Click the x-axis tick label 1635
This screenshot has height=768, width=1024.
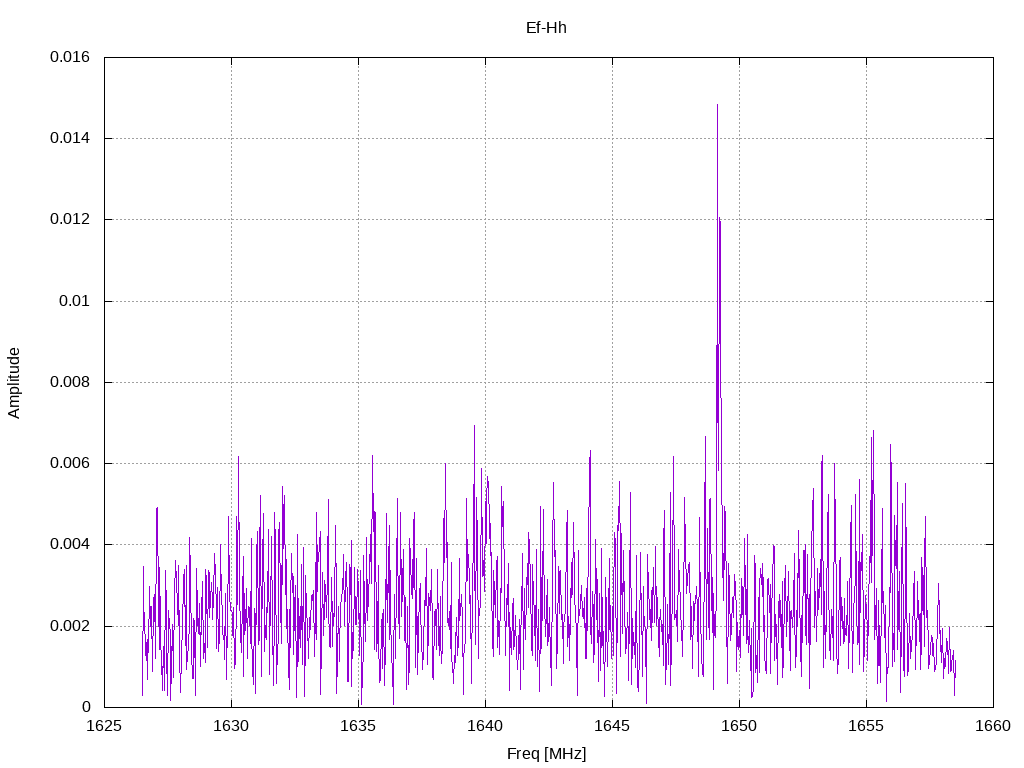[x=359, y=726]
